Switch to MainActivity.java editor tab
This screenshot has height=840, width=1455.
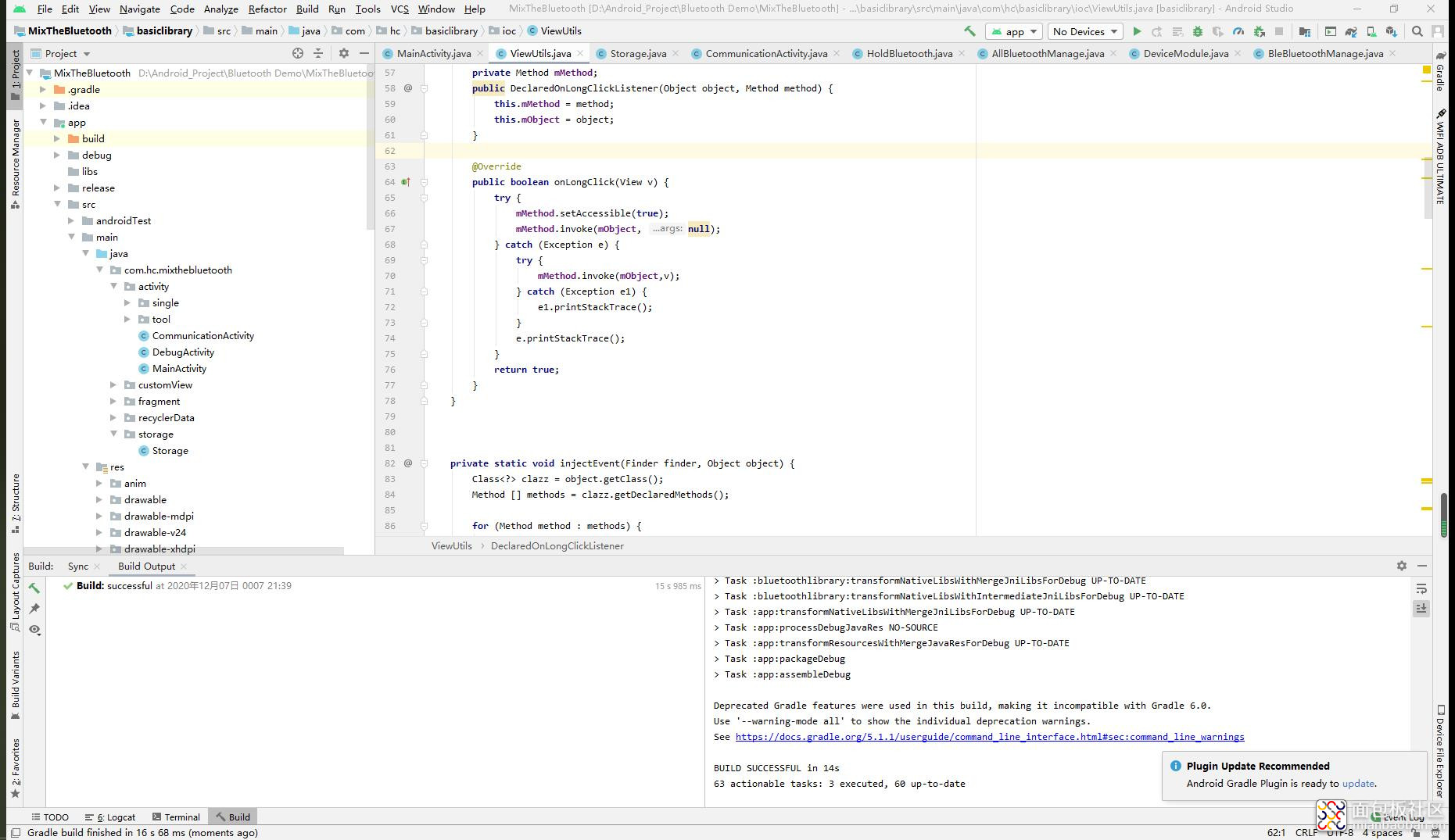[x=434, y=53]
